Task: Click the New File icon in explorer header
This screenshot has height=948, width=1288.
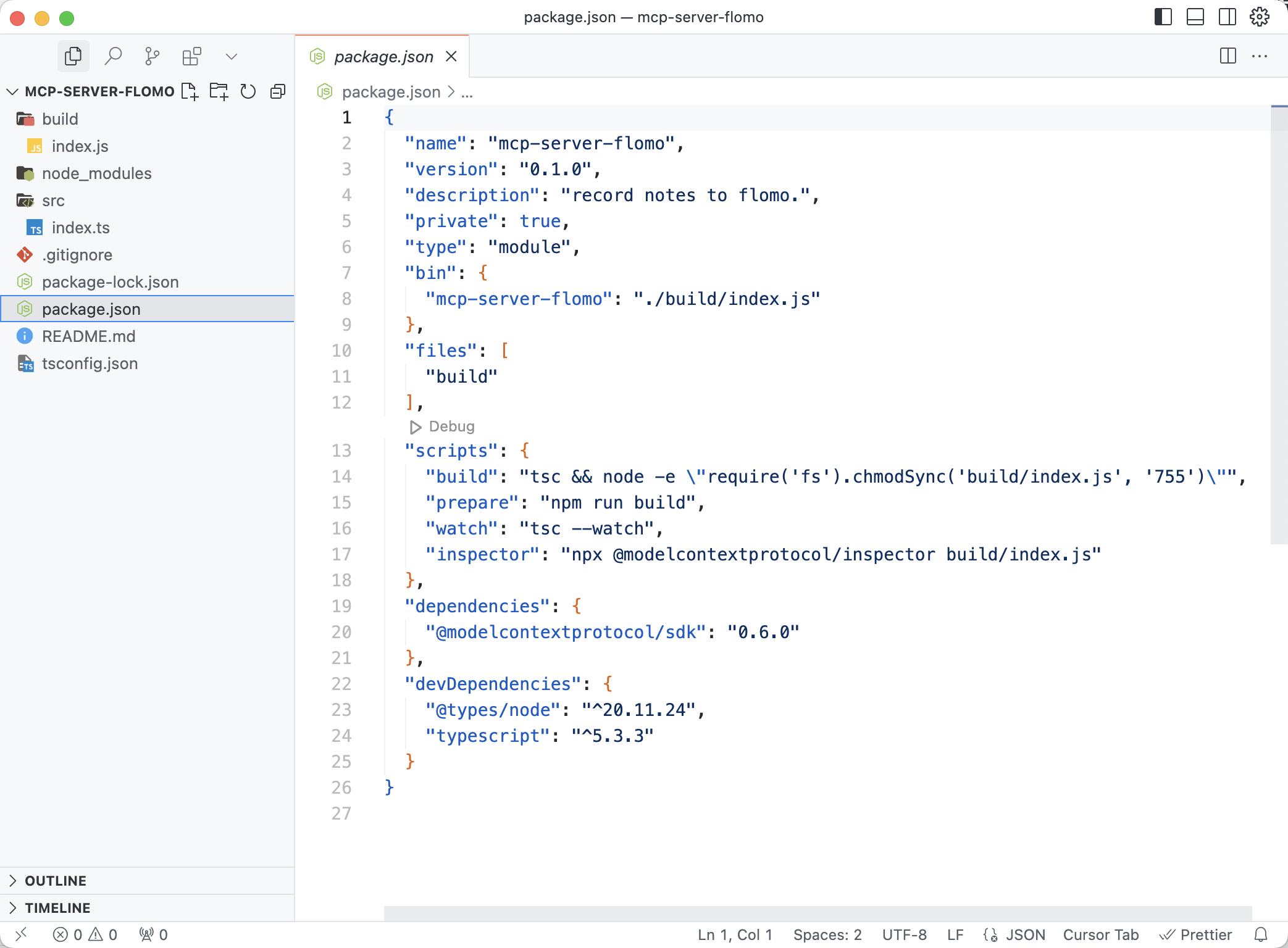Action: 190,91
